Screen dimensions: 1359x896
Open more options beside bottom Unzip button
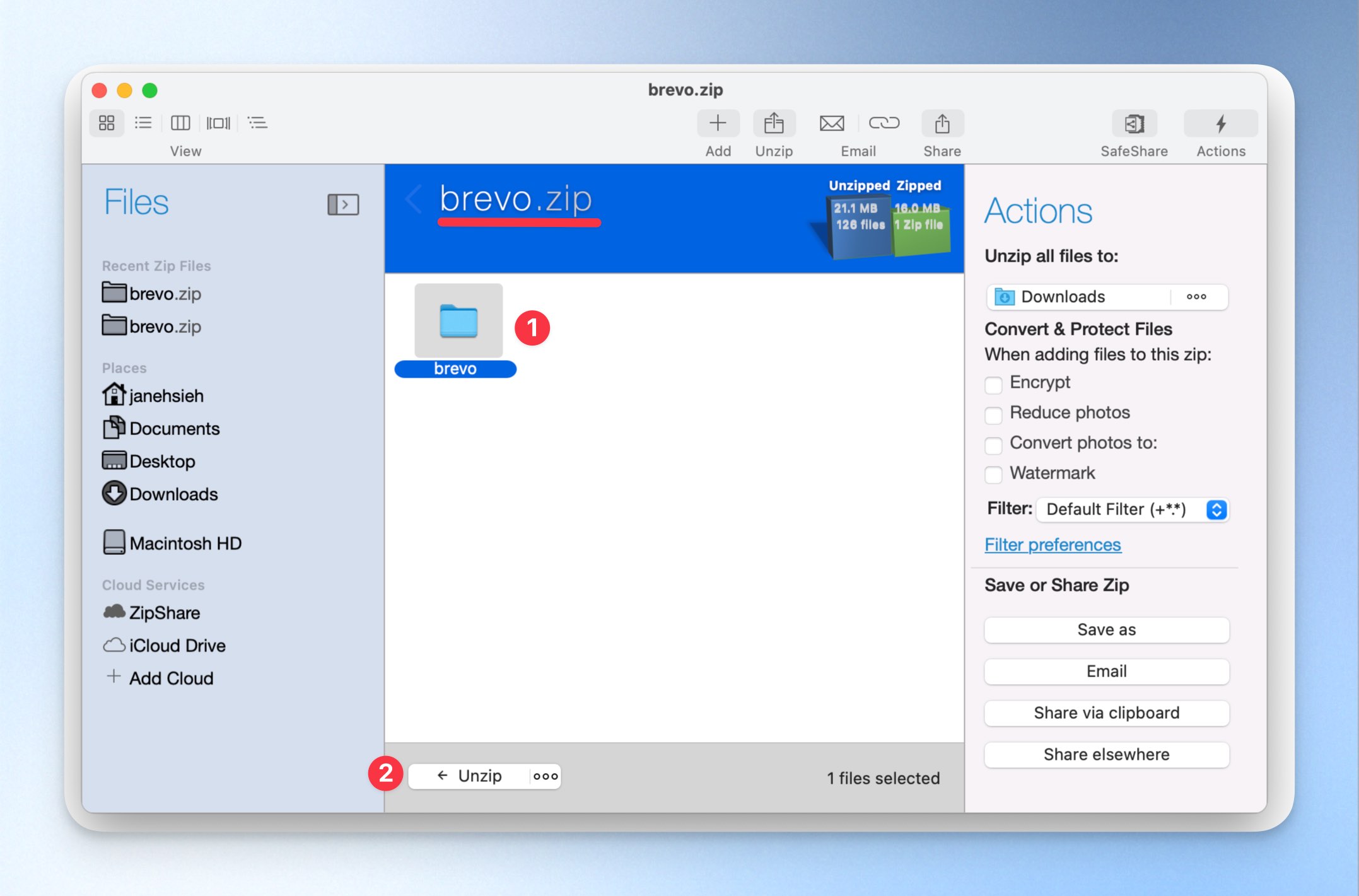click(x=545, y=776)
